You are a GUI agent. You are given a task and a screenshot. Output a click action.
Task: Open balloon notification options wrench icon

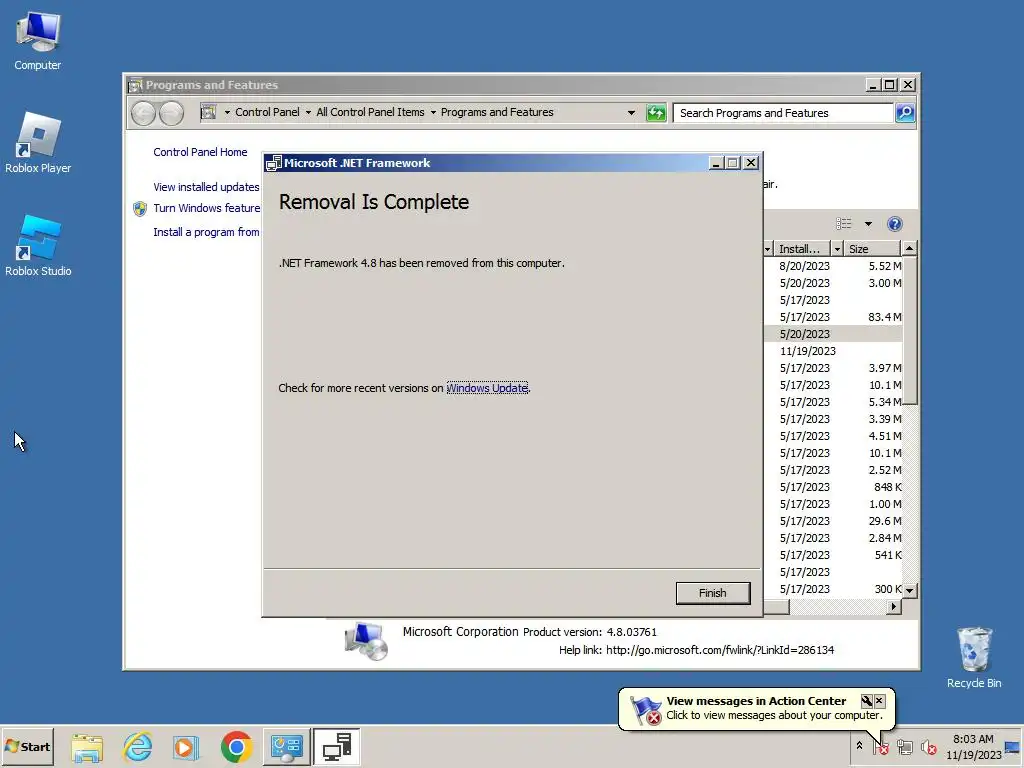pos(867,701)
